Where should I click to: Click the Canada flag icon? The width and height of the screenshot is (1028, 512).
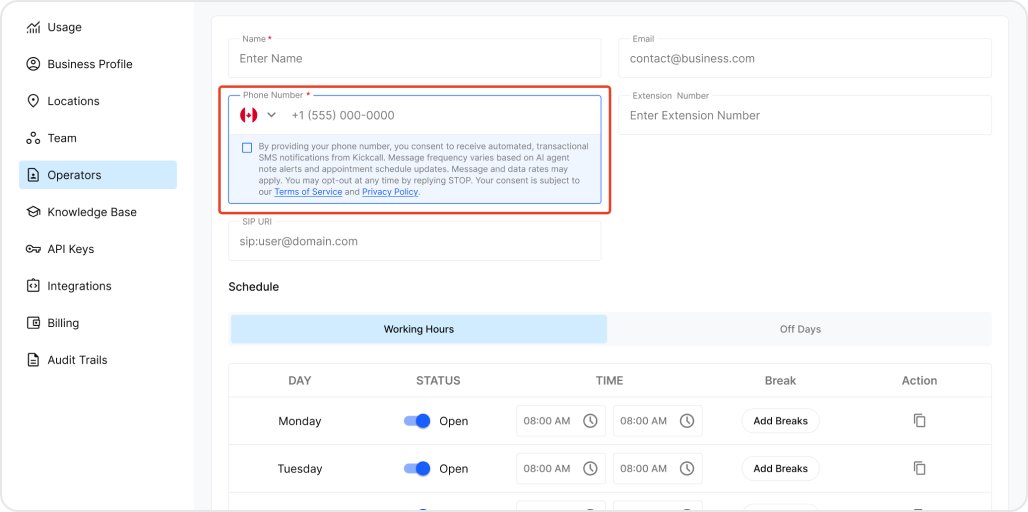248,115
